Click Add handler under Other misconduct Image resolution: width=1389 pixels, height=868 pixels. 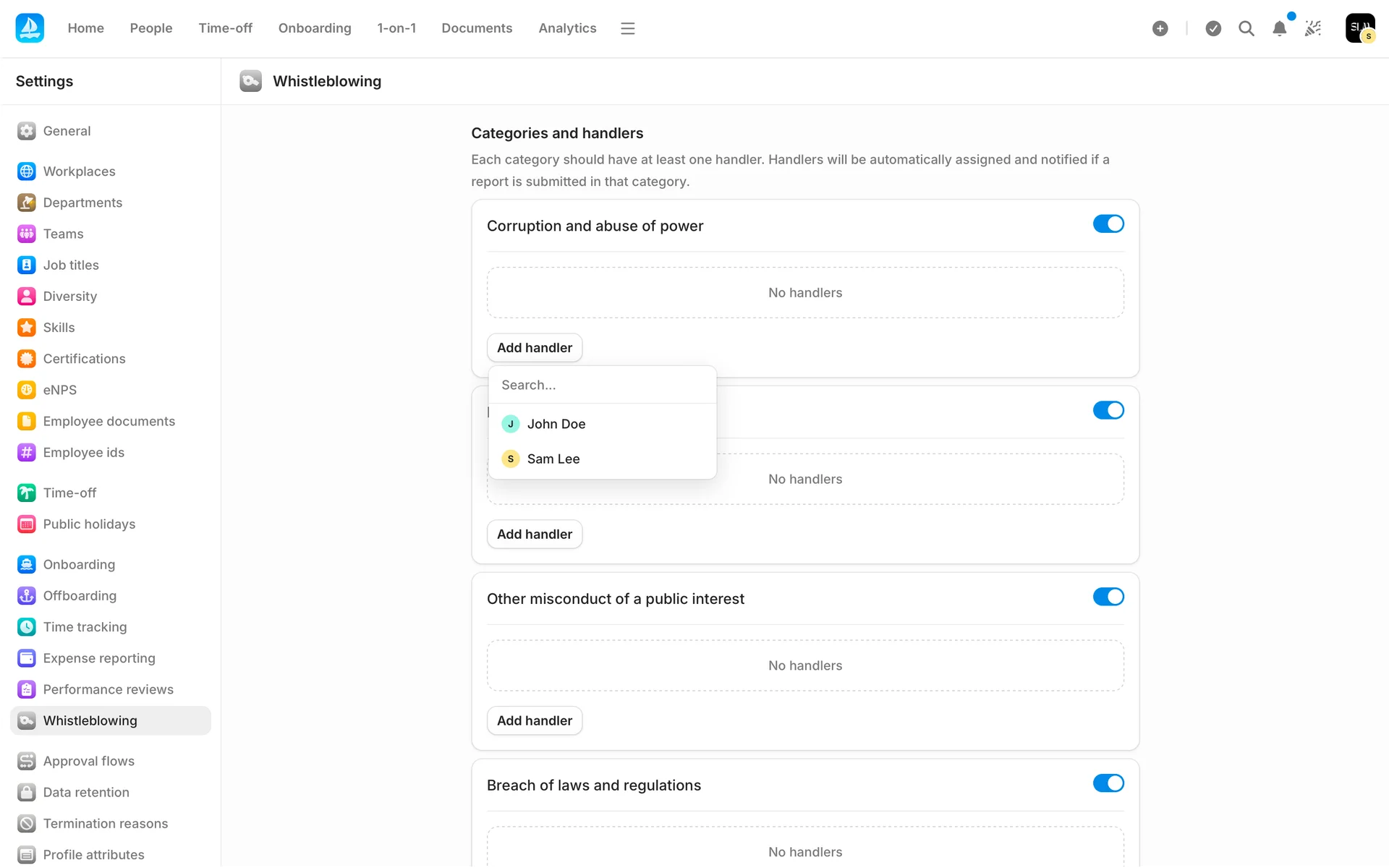point(534,720)
